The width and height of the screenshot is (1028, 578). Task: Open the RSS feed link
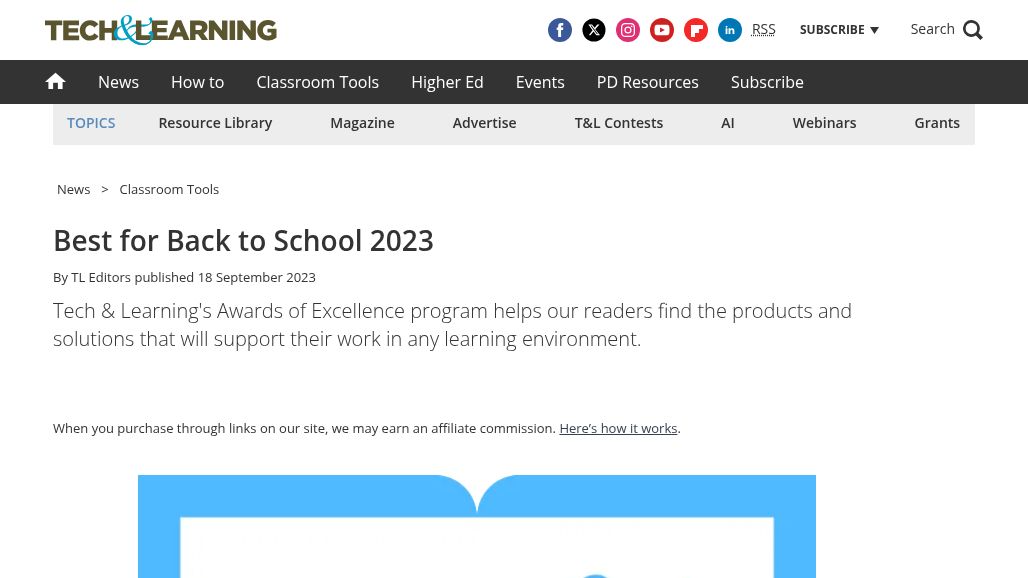(x=763, y=29)
